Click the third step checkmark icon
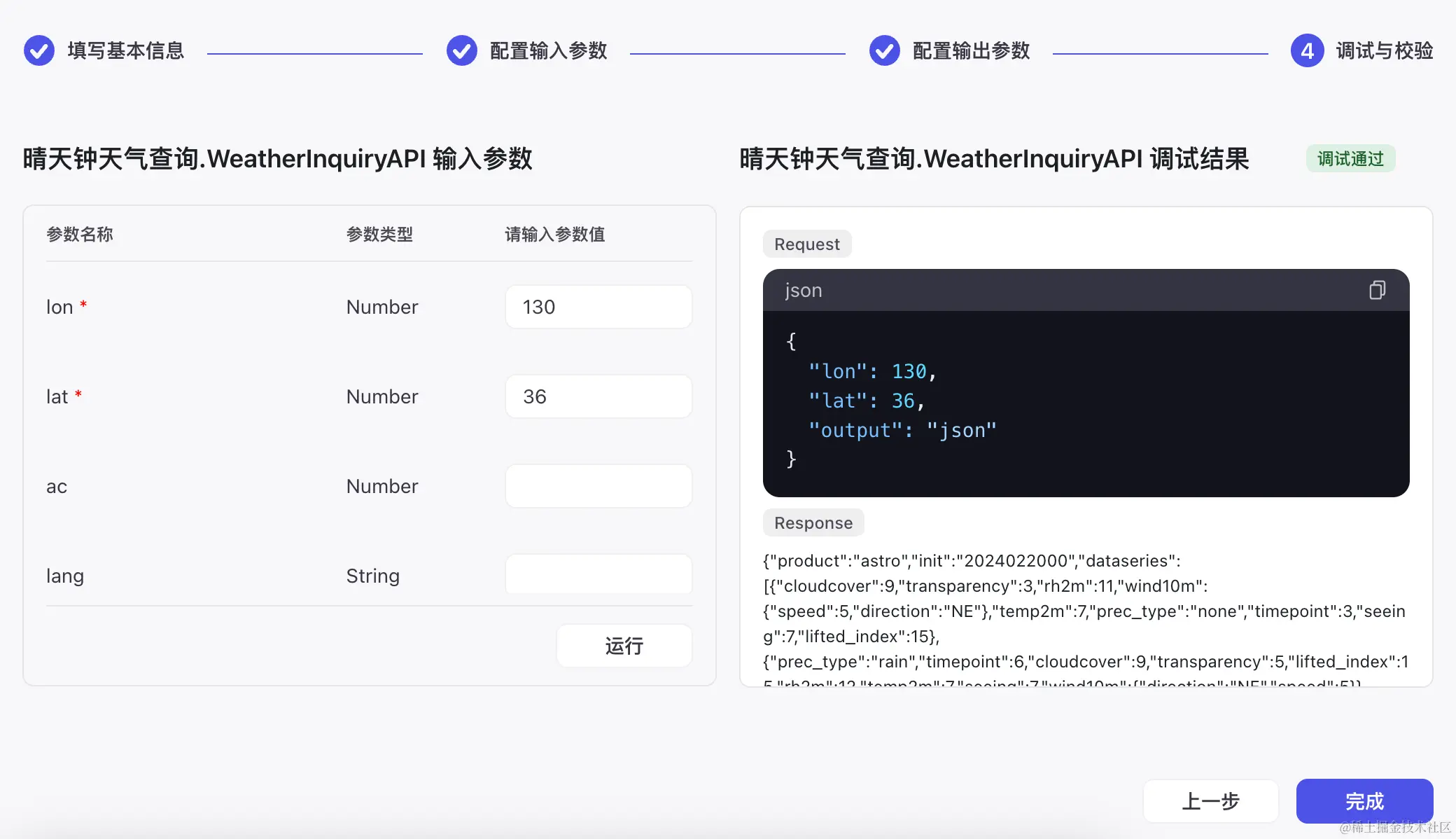This screenshot has width=1456, height=839. point(885,50)
